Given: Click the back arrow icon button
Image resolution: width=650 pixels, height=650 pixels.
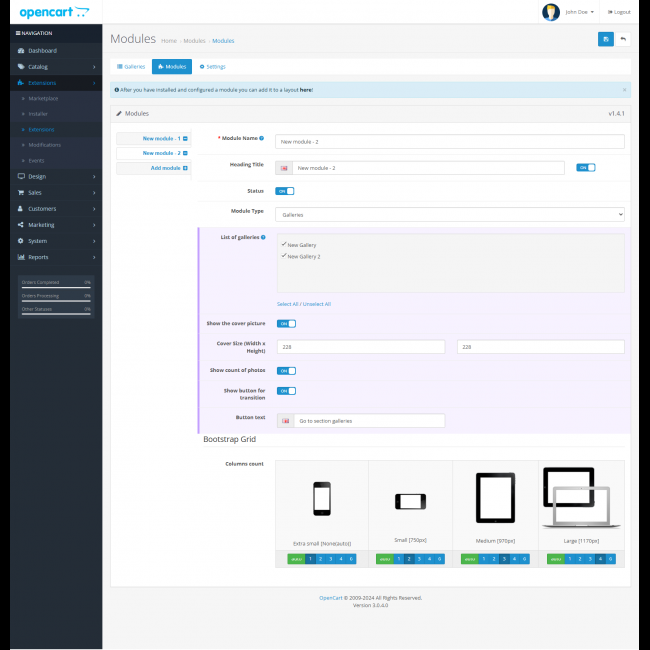Looking at the screenshot, I should [623, 39].
